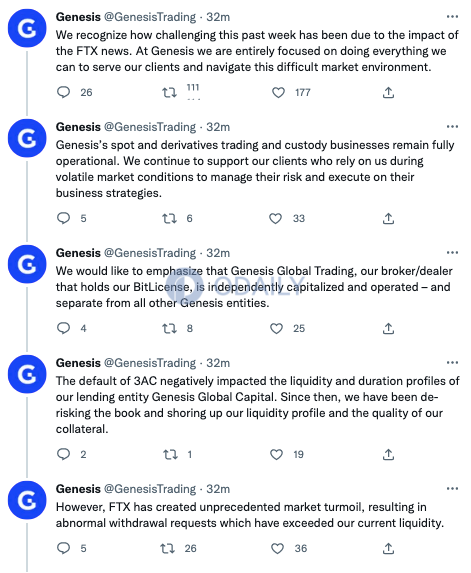
Task: Like the 3AC default tweet
Action: click(276, 454)
